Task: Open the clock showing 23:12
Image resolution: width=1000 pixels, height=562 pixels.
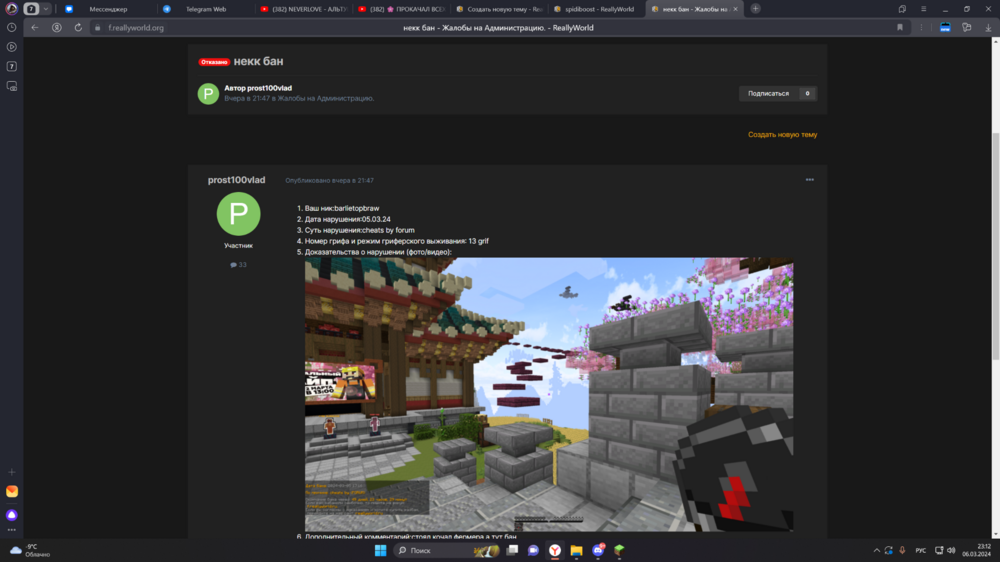Action: point(978,550)
